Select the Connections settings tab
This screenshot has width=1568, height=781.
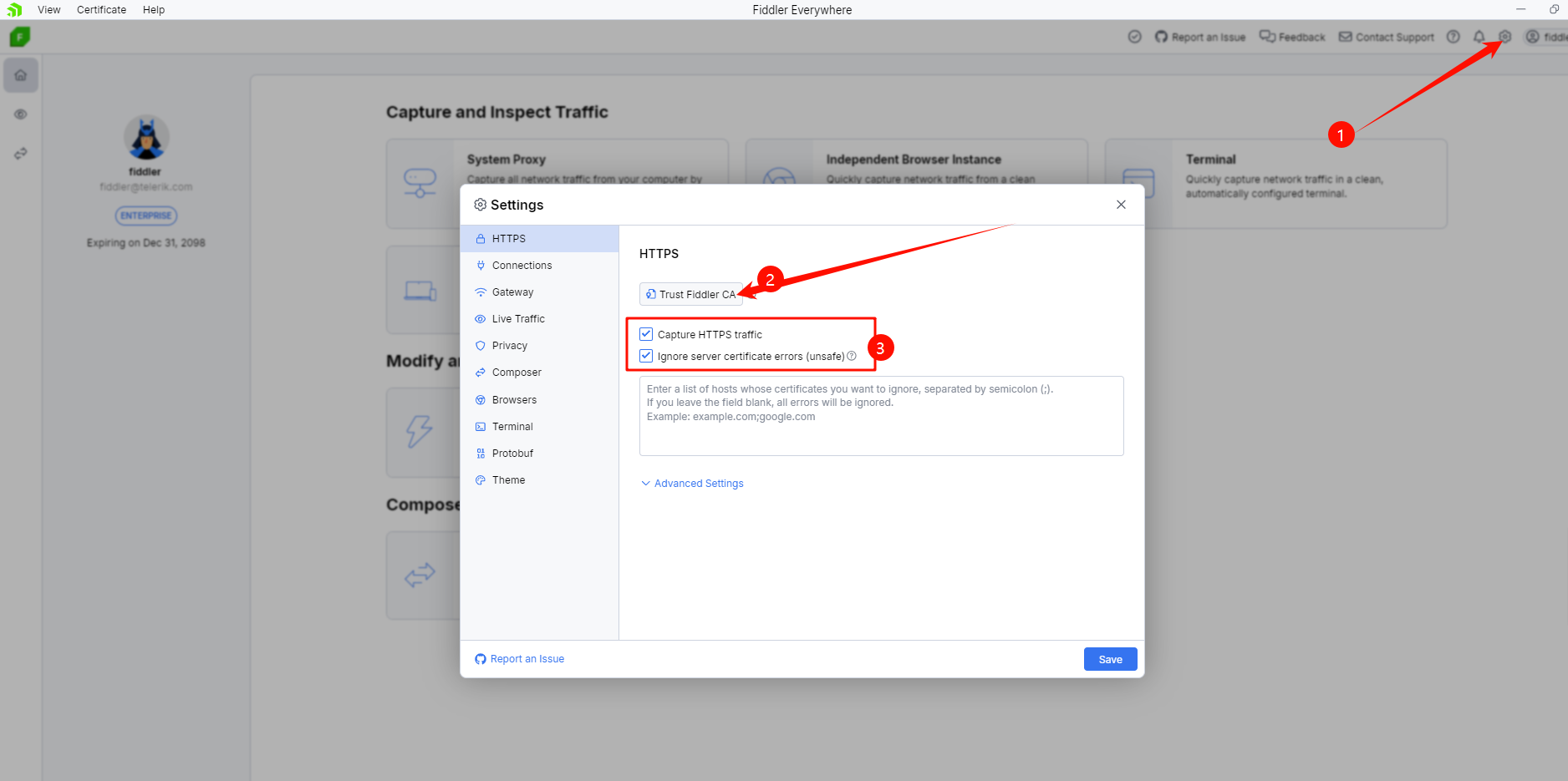pyautogui.click(x=539, y=266)
